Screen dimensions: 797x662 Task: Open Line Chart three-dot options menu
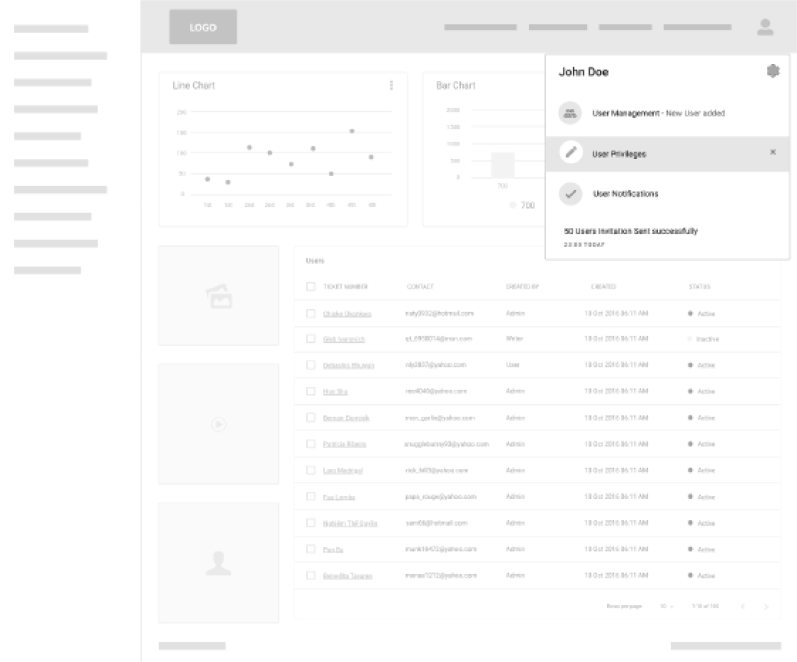point(391,86)
